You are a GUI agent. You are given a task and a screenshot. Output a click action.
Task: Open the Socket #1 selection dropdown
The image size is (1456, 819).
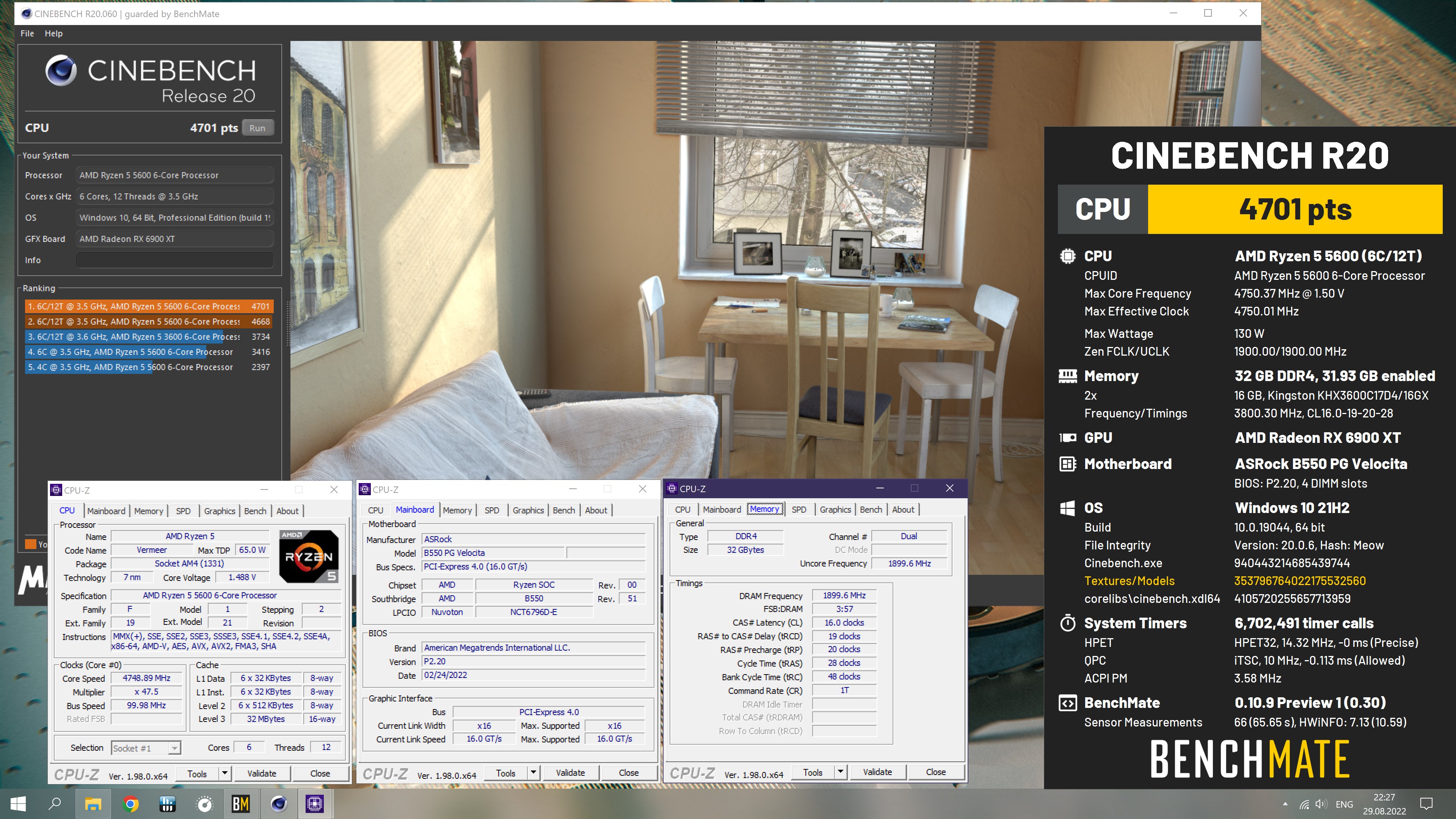pos(146,748)
